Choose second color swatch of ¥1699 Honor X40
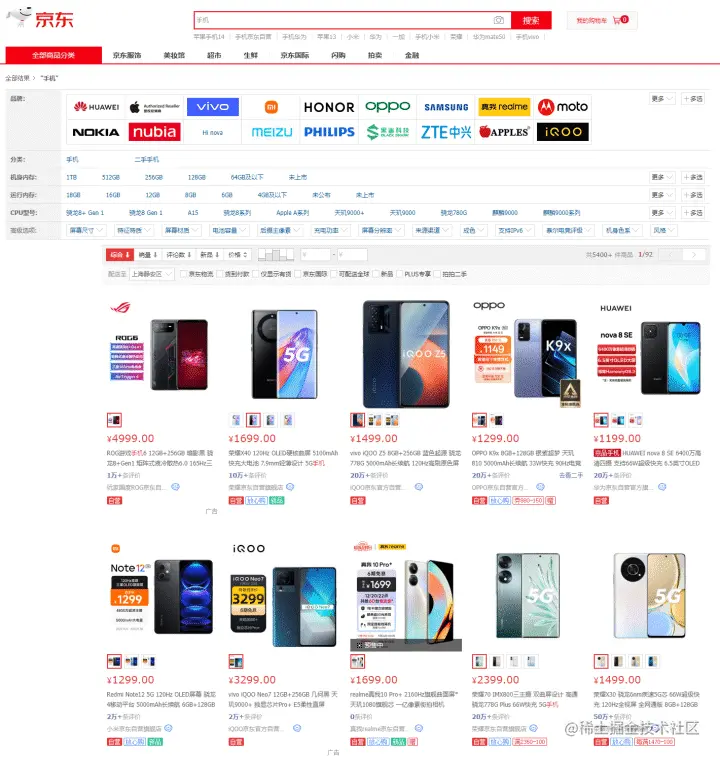The image size is (720, 757). pyautogui.click(x=253, y=420)
